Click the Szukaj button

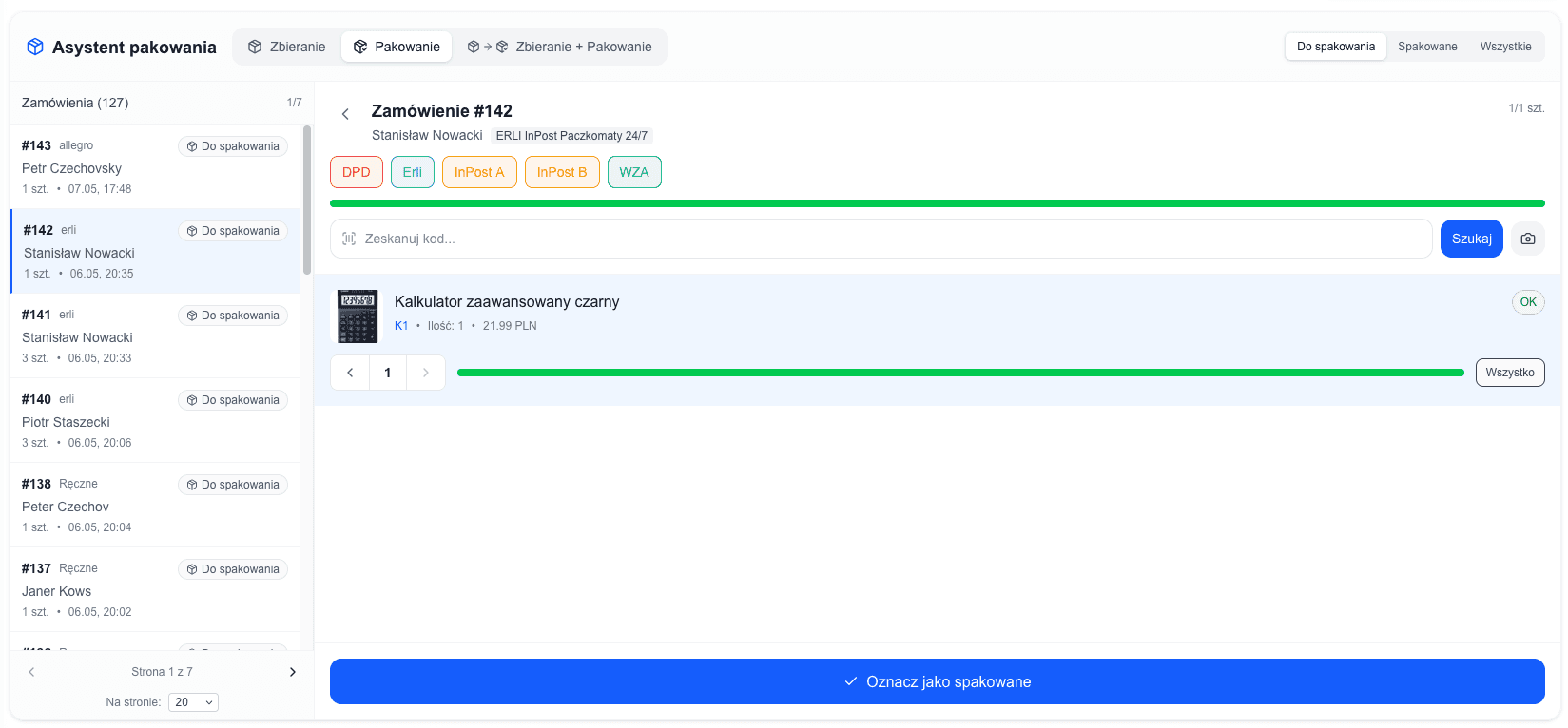pyautogui.click(x=1472, y=239)
